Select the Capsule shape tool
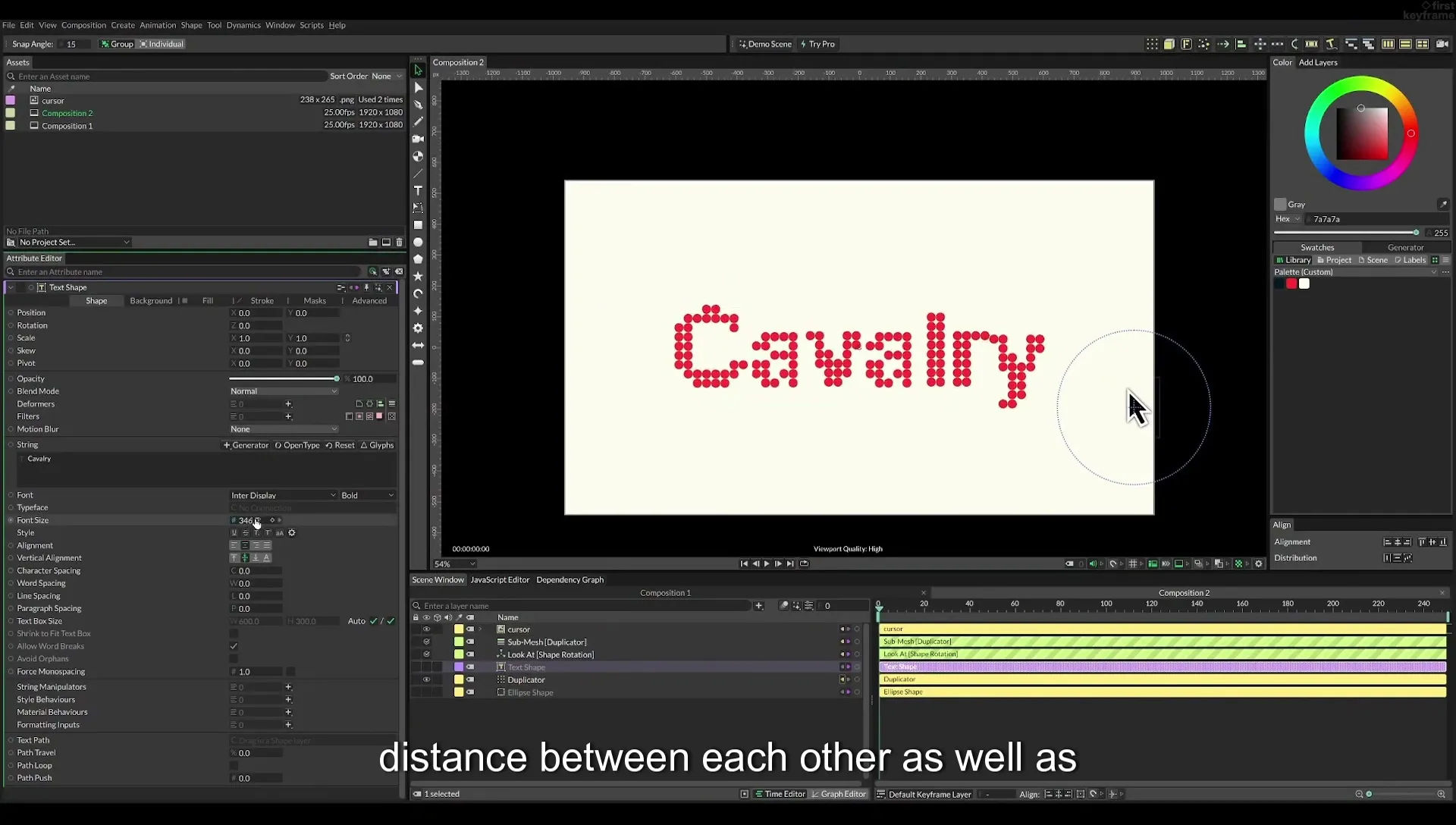 click(418, 362)
